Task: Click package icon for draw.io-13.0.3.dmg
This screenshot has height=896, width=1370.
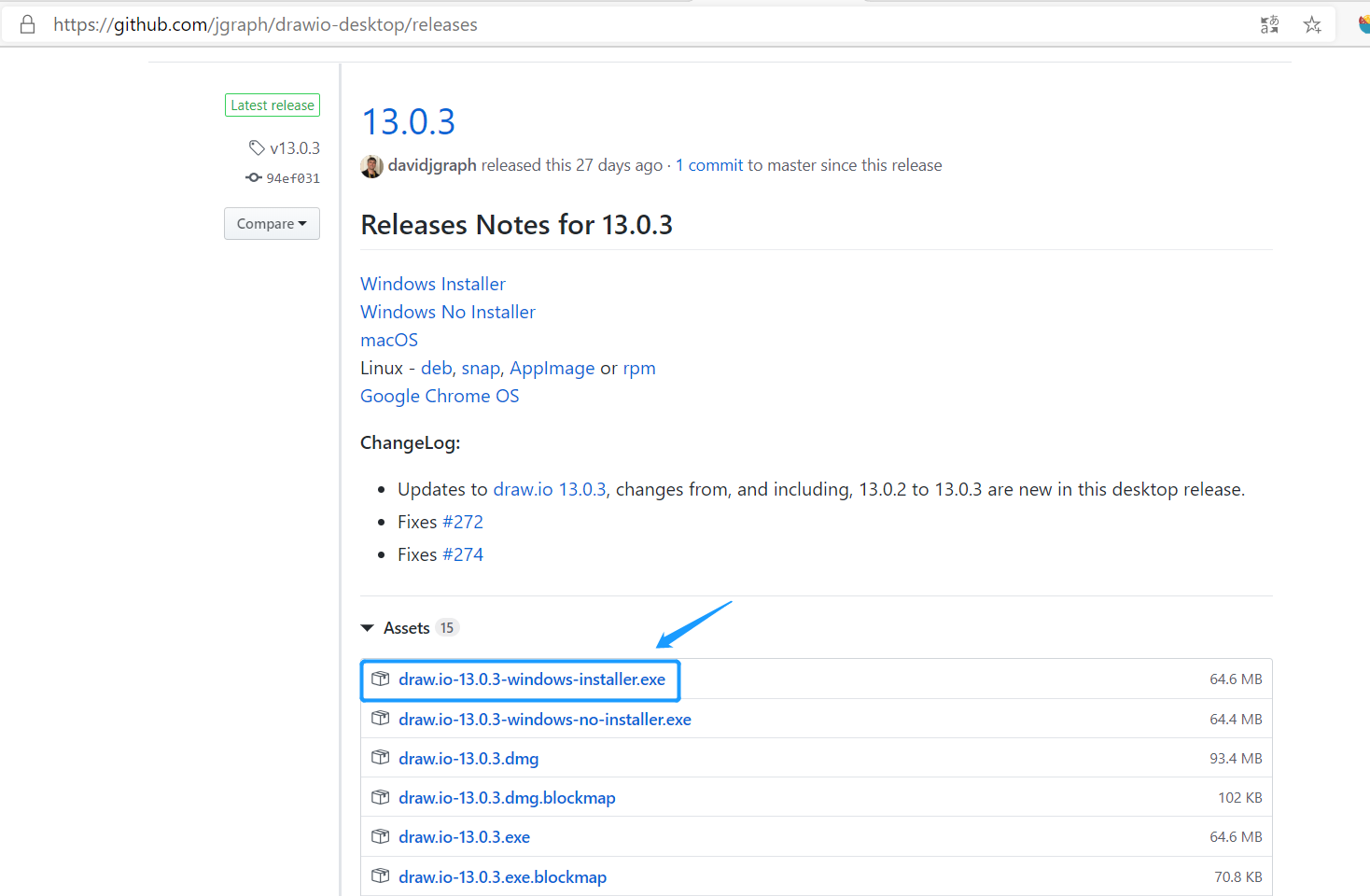Action: click(x=380, y=757)
